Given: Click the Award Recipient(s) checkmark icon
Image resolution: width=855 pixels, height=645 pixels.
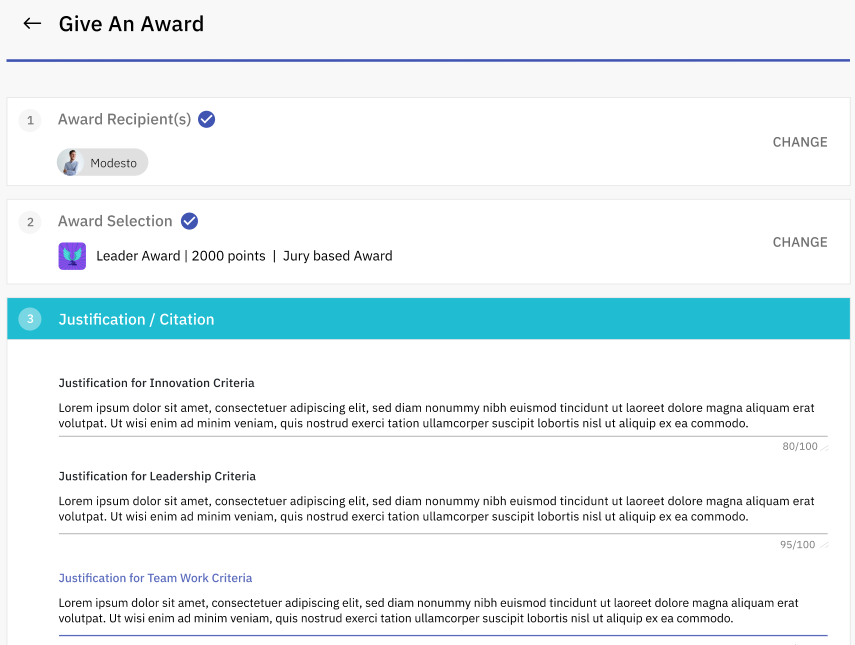Looking at the screenshot, I should tap(206, 119).
